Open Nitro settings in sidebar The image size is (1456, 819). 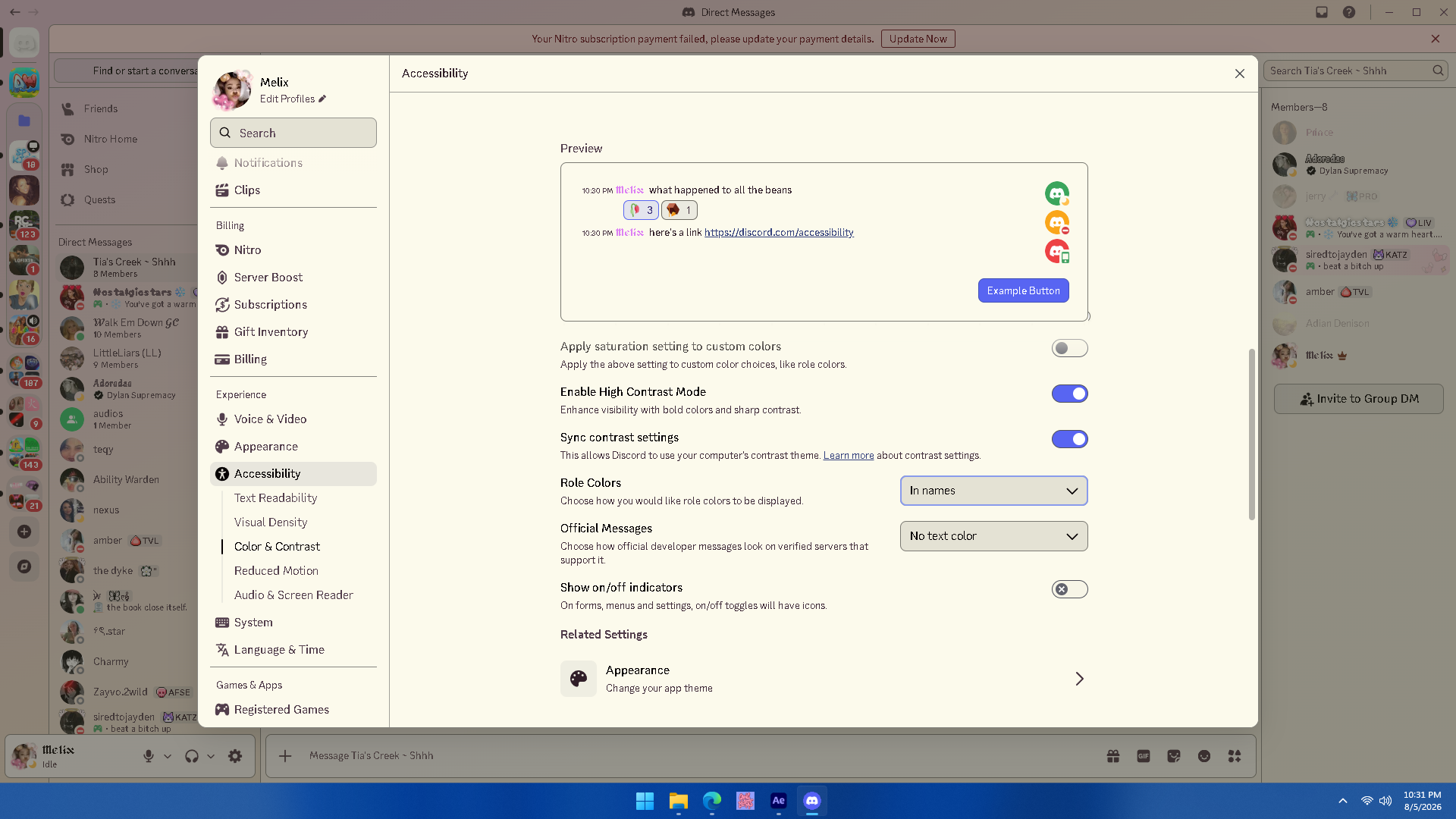click(x=293, y=250)
